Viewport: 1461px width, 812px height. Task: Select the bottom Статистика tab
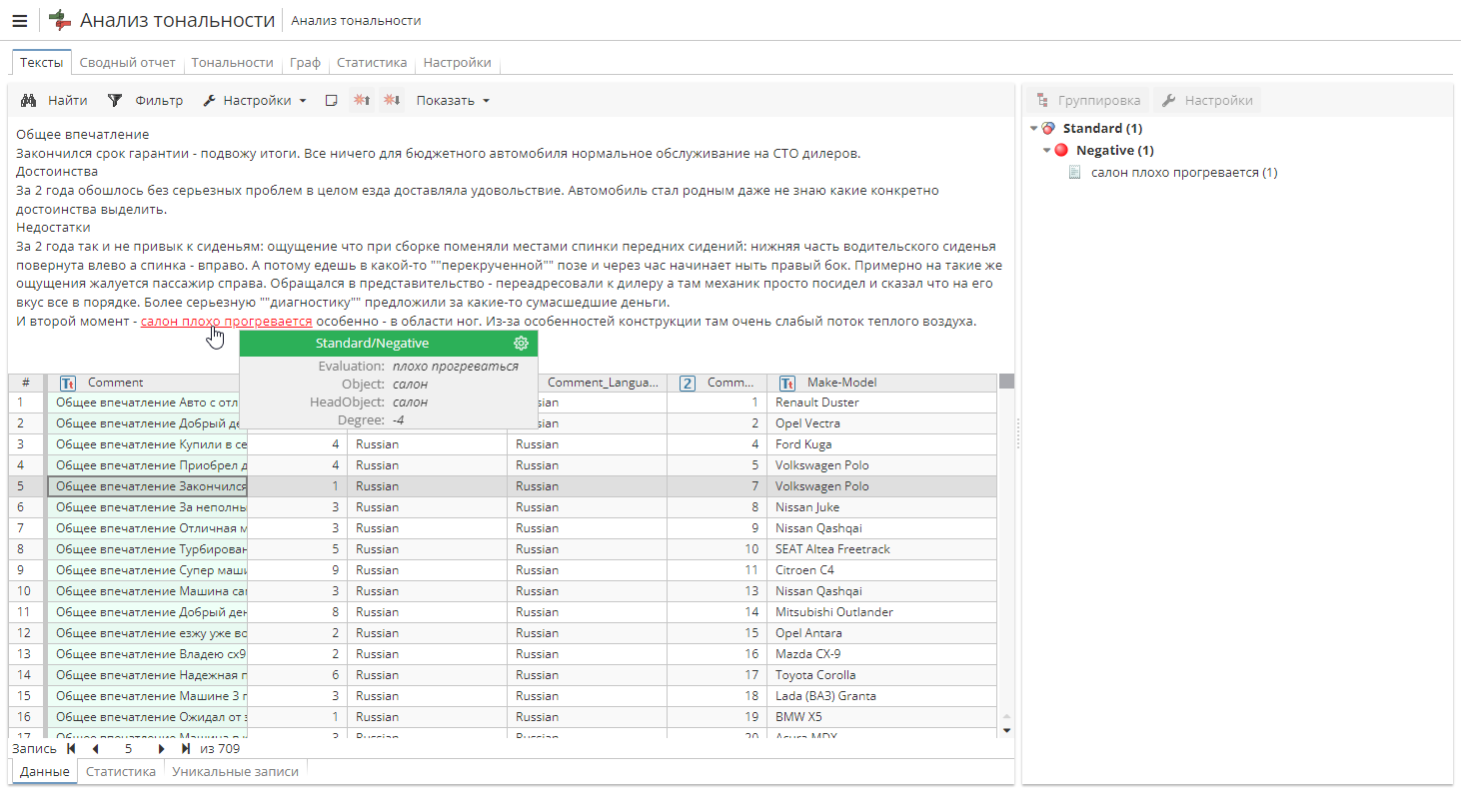pyautogui.click(x=121, y=771)
